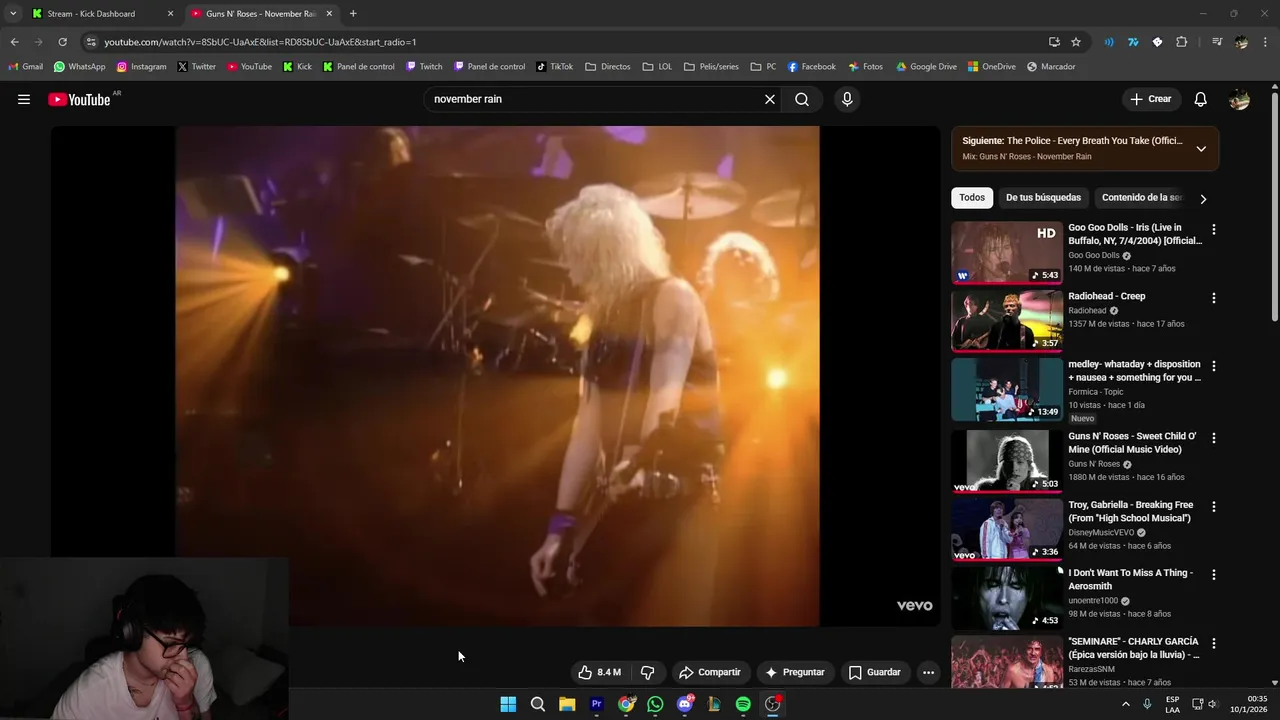
Task: Start voice search with the microphone
Action: coord(847,99)
